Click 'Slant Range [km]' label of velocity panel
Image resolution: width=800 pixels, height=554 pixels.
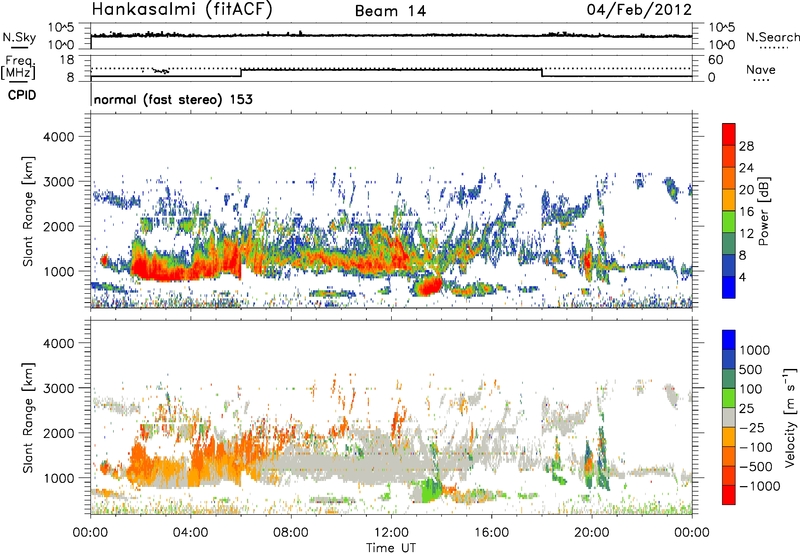pos(28,417)
